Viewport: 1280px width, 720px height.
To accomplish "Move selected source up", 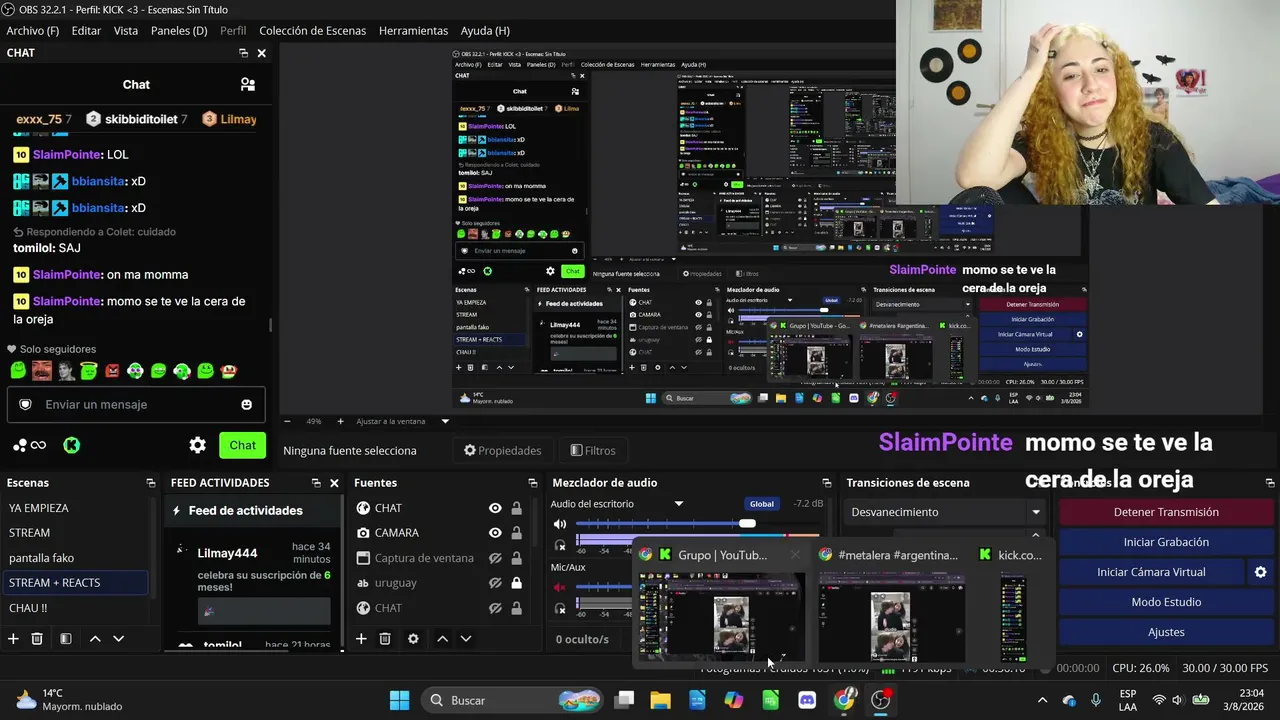I will pyautogui.click(x=442, y=639).
